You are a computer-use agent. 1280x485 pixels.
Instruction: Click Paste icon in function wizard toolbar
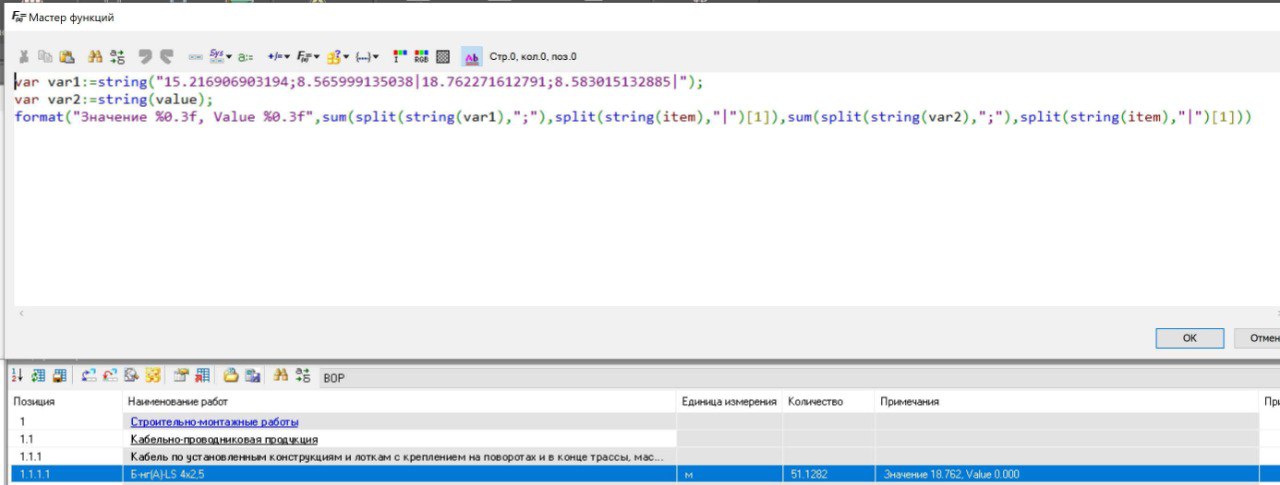tap(68, 57)
